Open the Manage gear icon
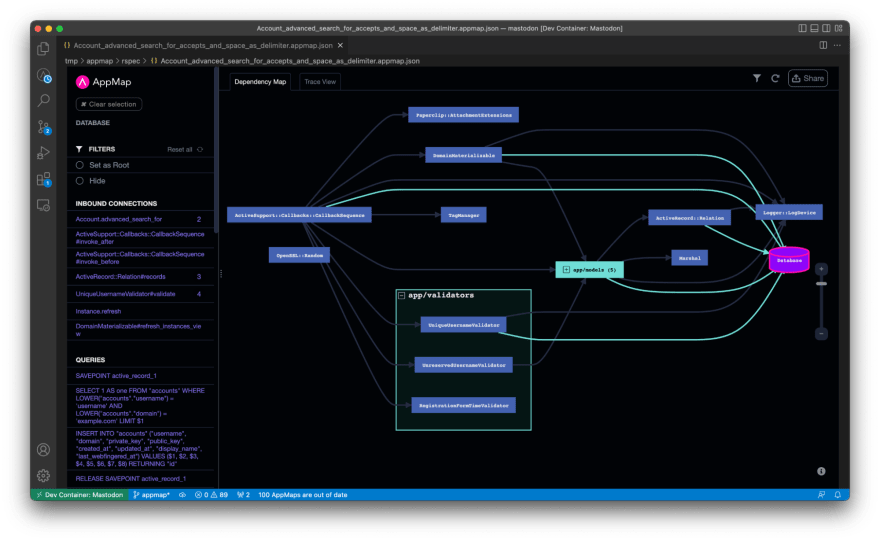Screen dimensions: 880x541 coord(43,476)
